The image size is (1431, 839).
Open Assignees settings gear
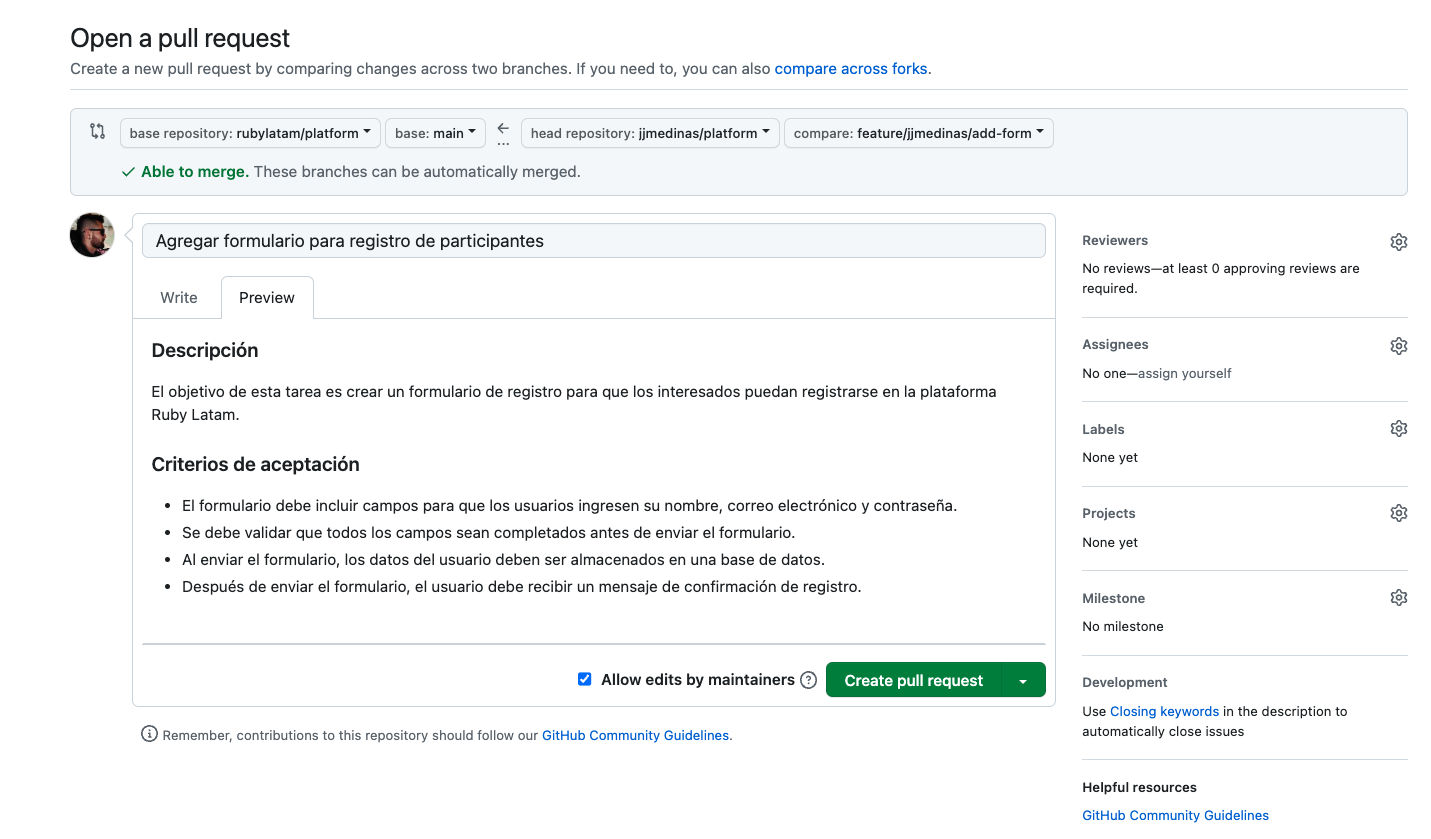pyautogui.click(x=1398, y=345)
